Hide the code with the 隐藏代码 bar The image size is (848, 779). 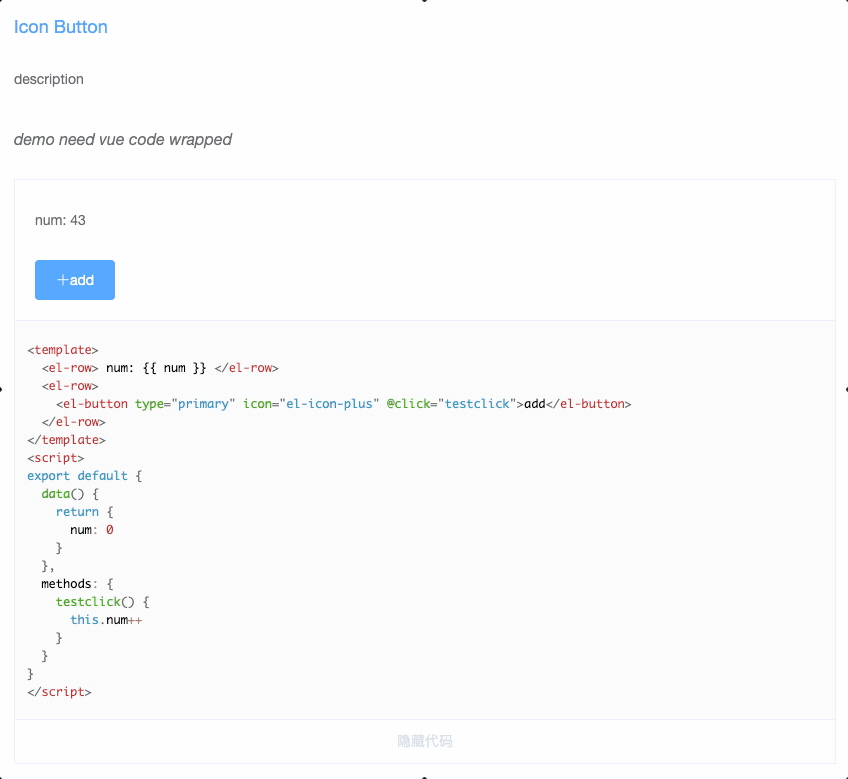pyautogui.click(x=424, y=740)
